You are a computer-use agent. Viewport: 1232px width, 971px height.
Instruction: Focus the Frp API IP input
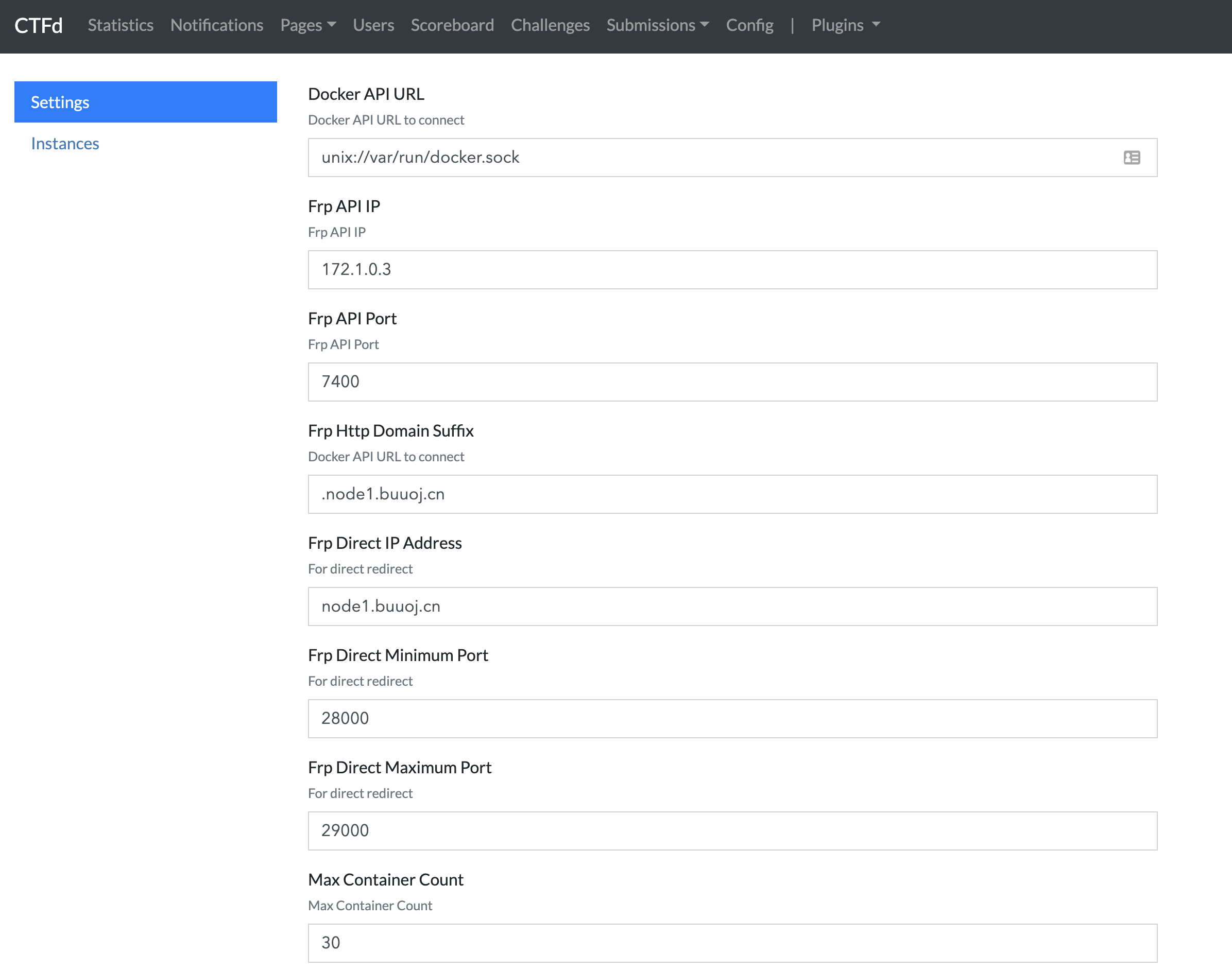(732, 269)
